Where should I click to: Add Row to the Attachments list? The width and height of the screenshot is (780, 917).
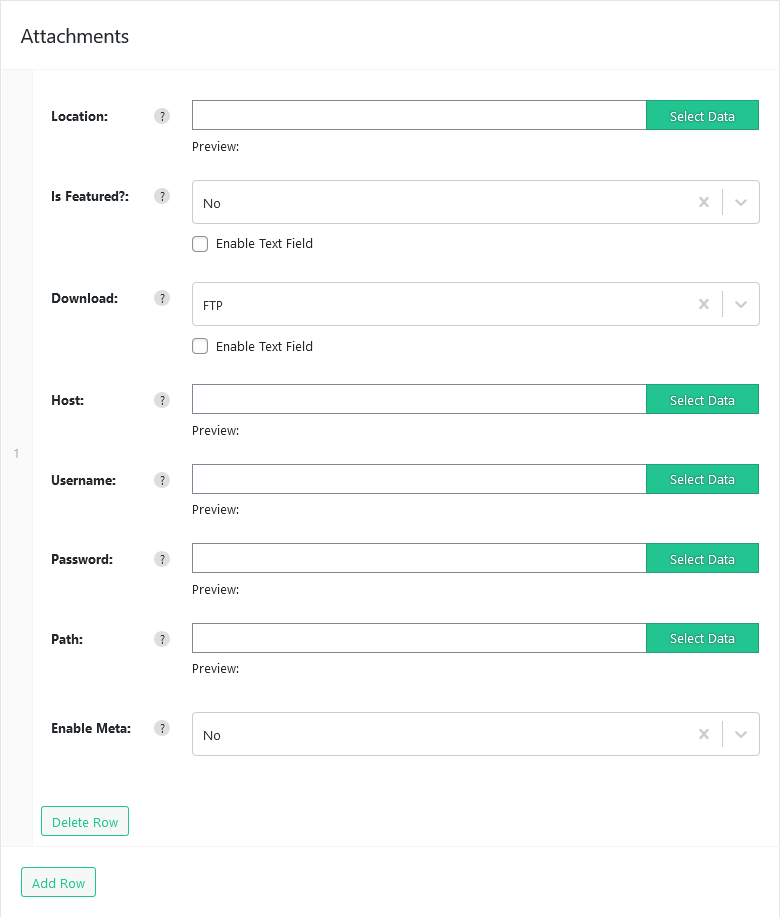click(x=58, y=882)
